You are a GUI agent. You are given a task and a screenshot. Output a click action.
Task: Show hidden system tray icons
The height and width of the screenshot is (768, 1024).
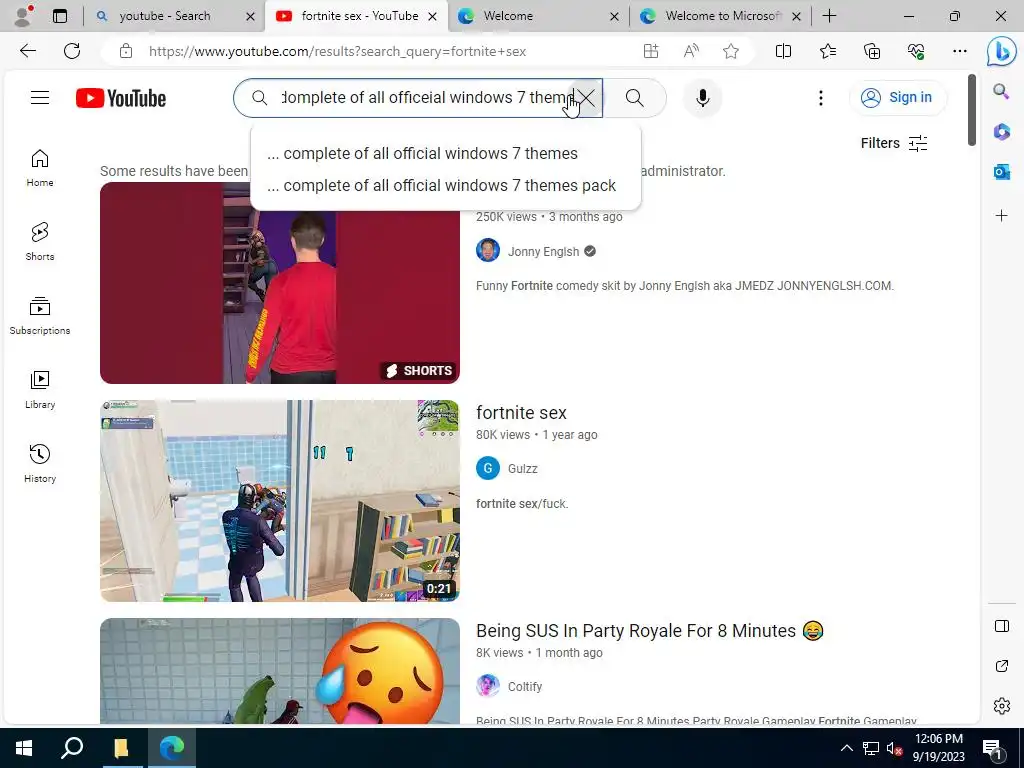tap(846, 748)
